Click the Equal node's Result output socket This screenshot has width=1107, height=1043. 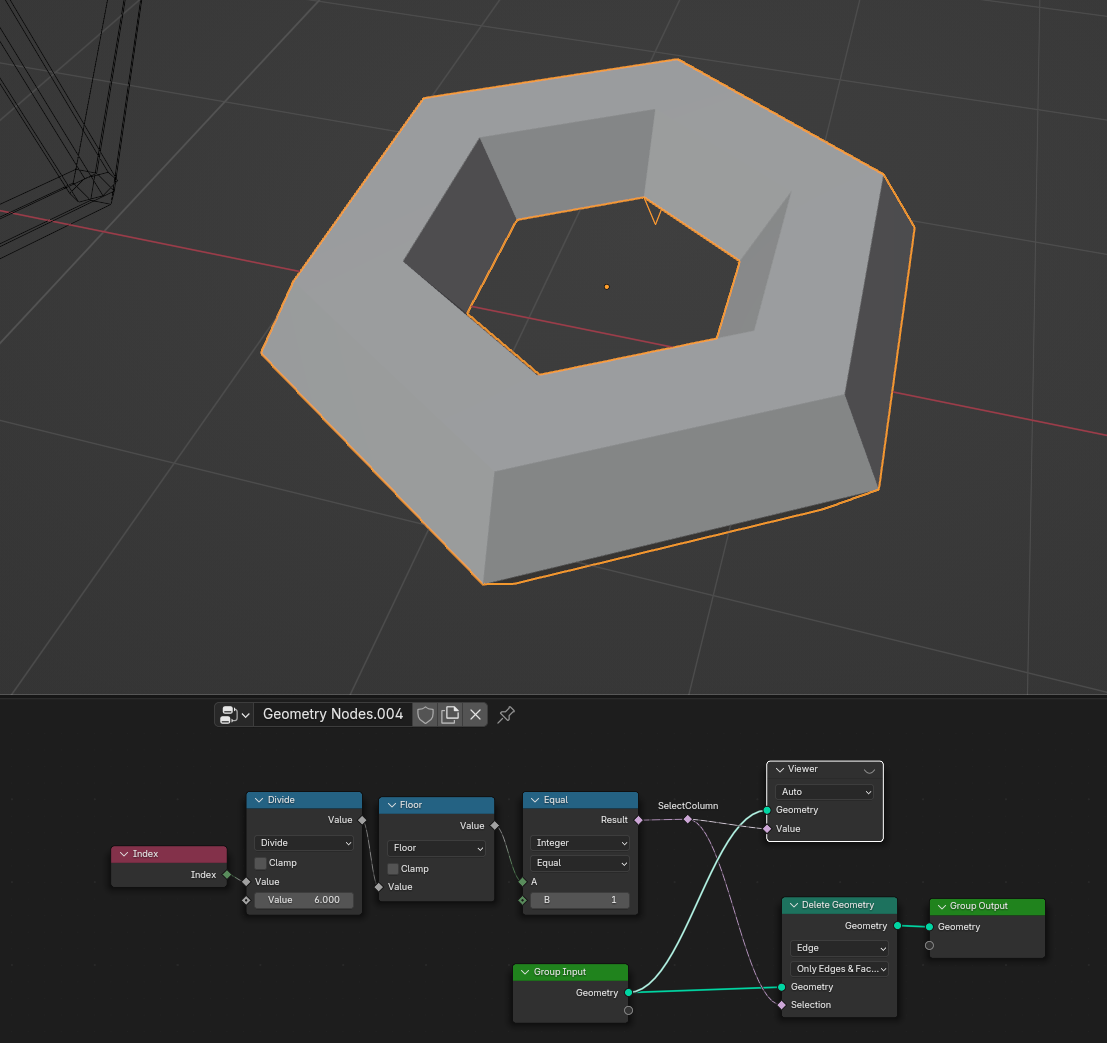click(639, 820)
